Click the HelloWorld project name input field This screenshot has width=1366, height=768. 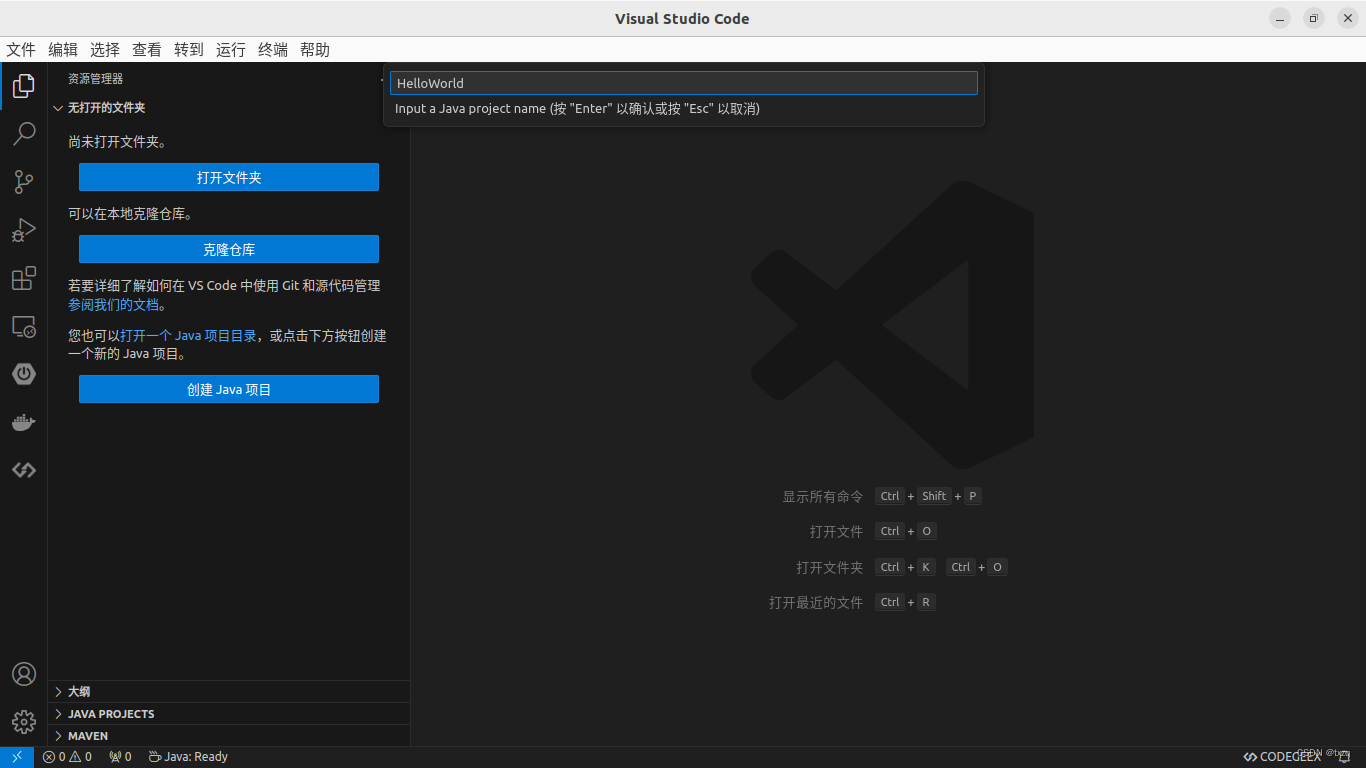click(684, 83)
